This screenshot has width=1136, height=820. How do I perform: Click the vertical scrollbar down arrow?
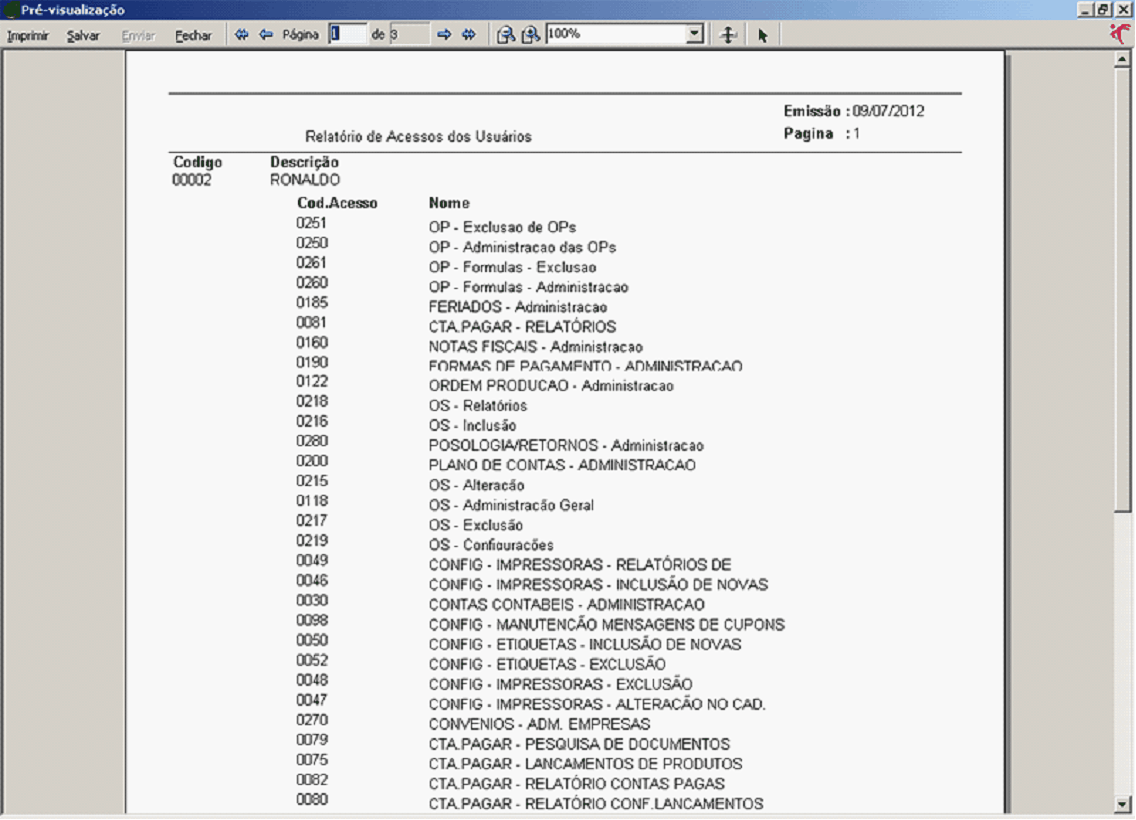(1121, 802)
